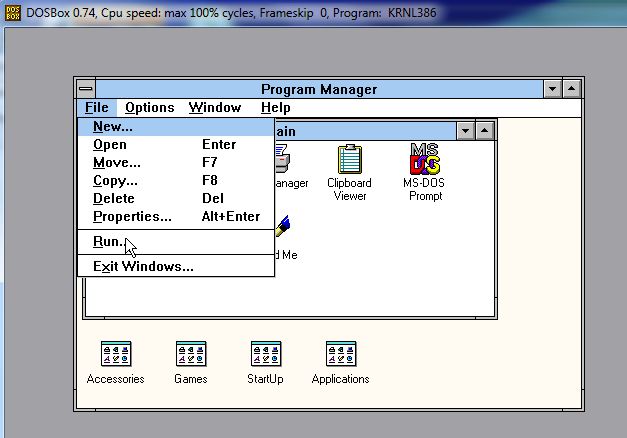
Task: Choose Open from the File menu
Action: point(176,144)
